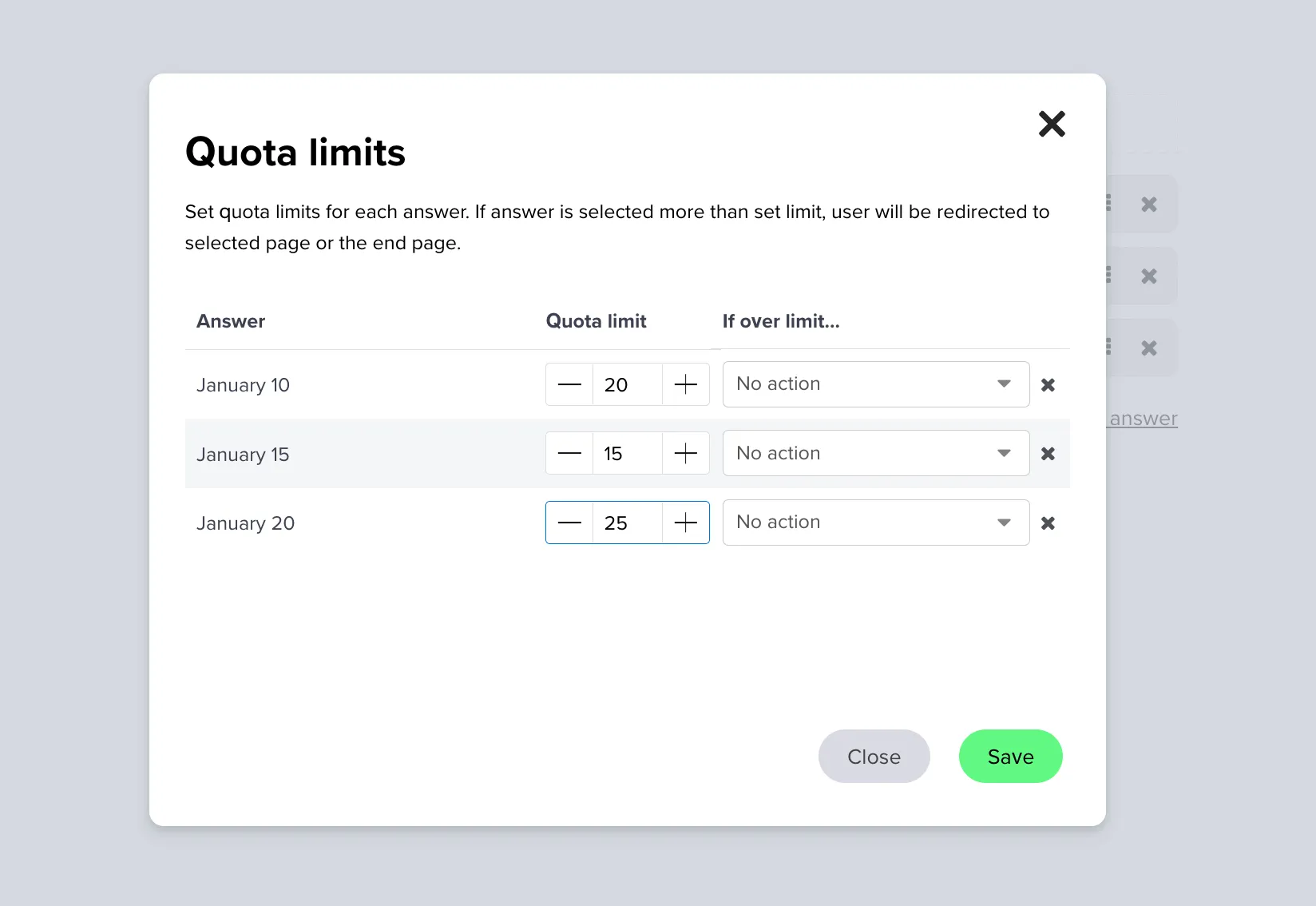Expand the No action dropdown for January 20

pyautogui.click(x=875, y=523)
